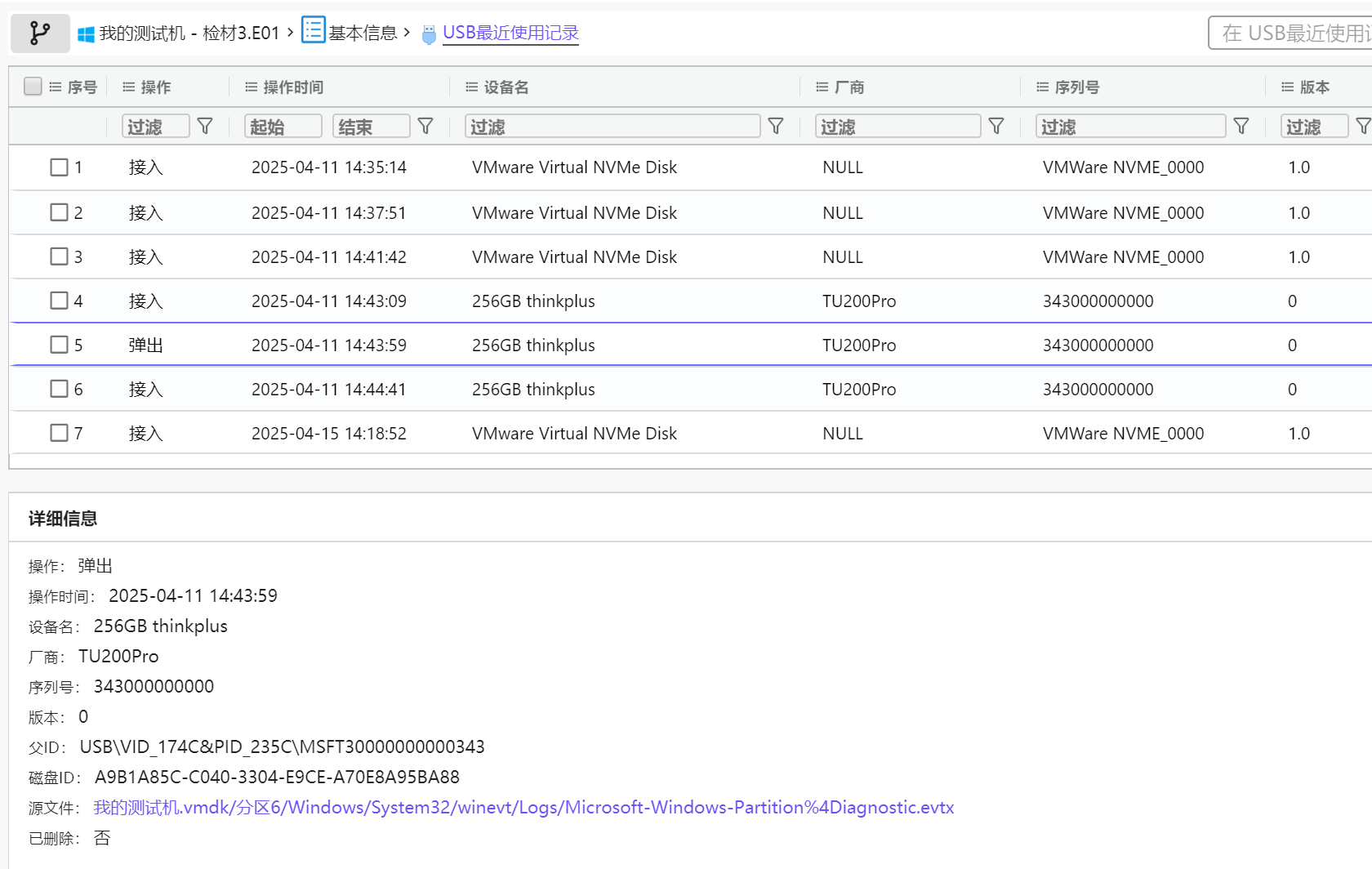Click the search box for USB最近使用记录
The width and height of the screenshot is (1372, 869).
pos(1291,33)
